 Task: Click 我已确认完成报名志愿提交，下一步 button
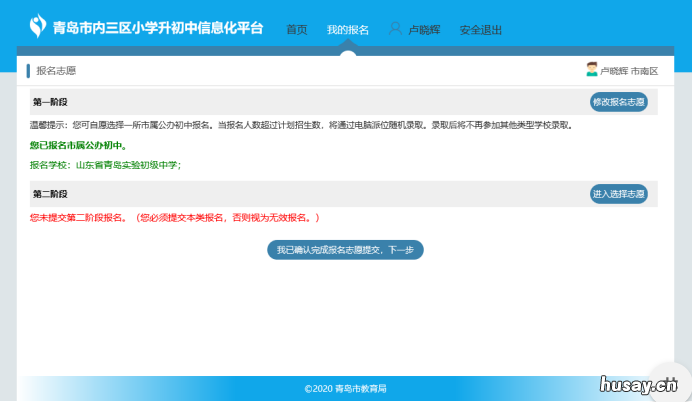tap(345, 250)
